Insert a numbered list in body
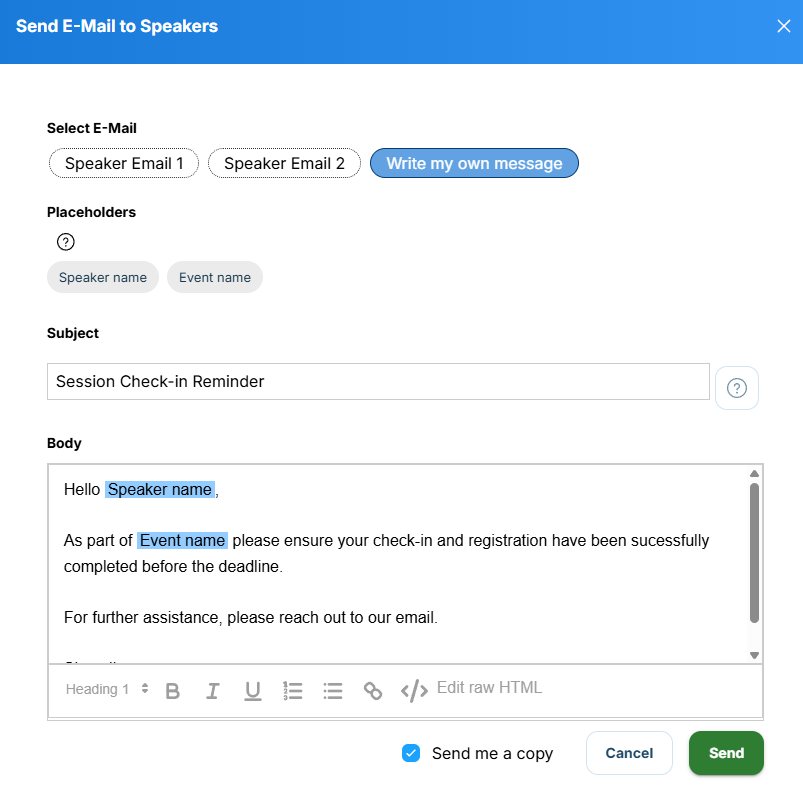 [293, 690]
